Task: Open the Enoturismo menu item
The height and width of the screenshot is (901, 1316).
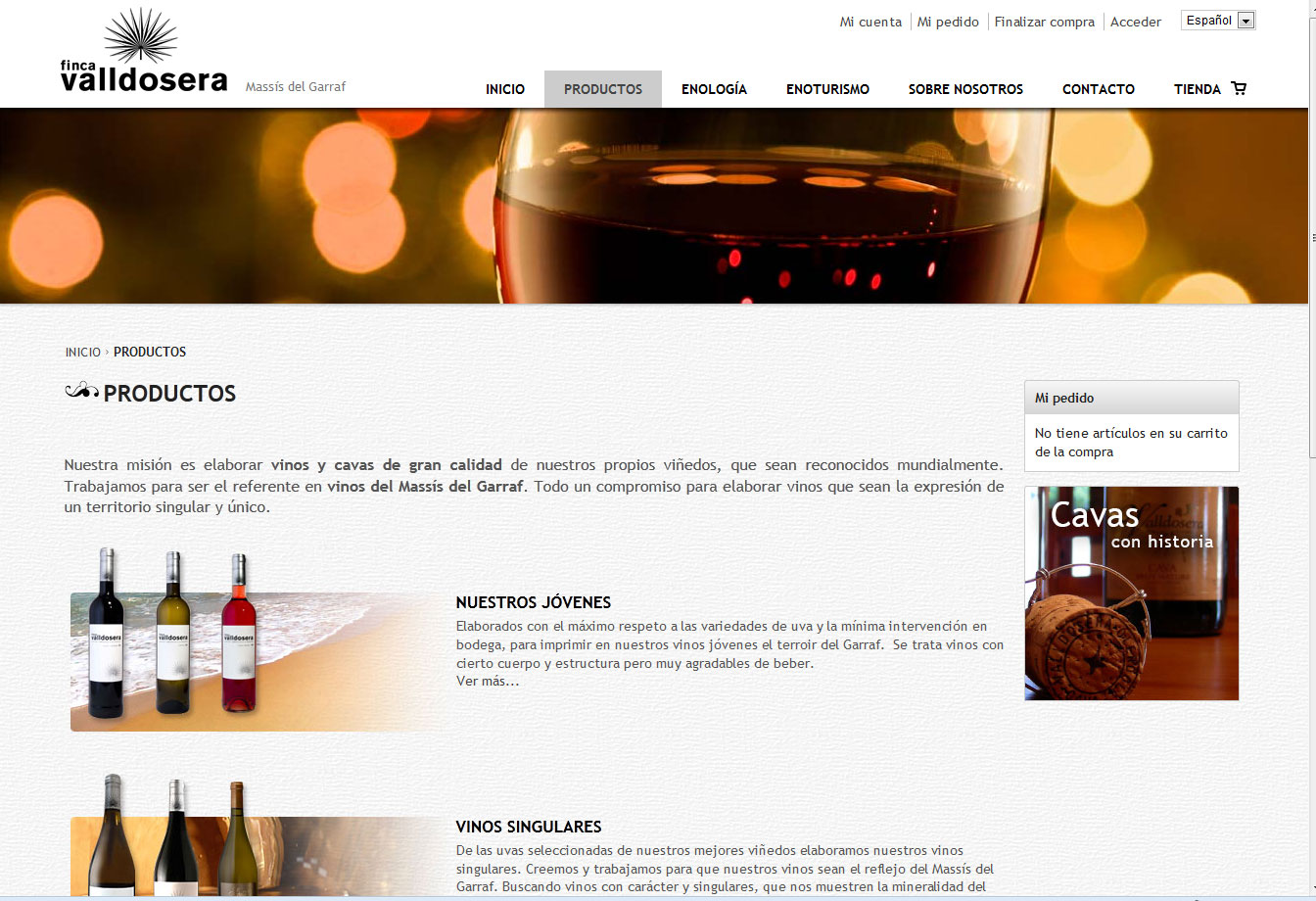Action: [x=827, y=89]
